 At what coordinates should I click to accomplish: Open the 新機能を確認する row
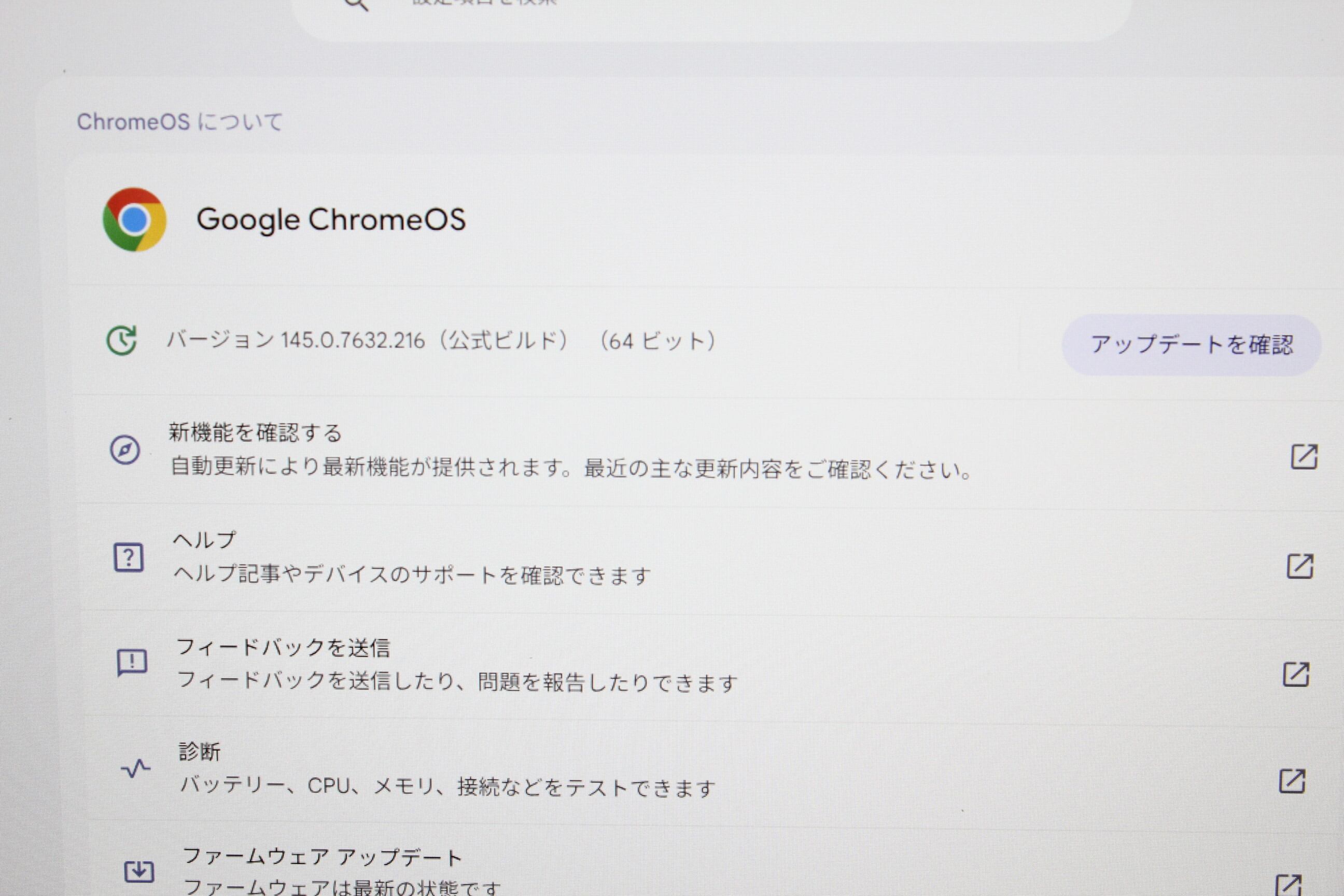(x=256, y=432)
